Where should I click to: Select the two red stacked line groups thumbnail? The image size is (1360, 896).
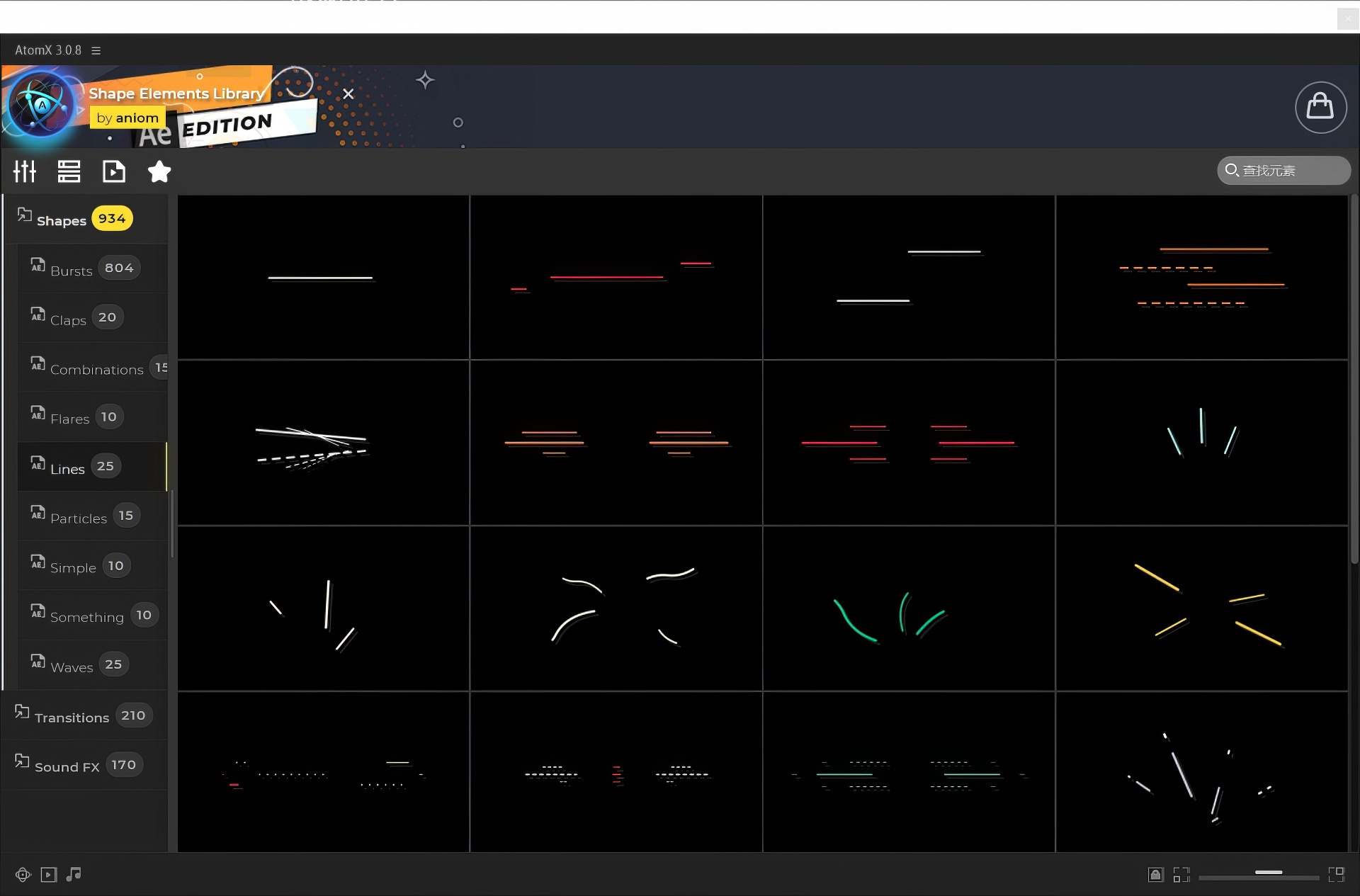(x=909, y=443)
